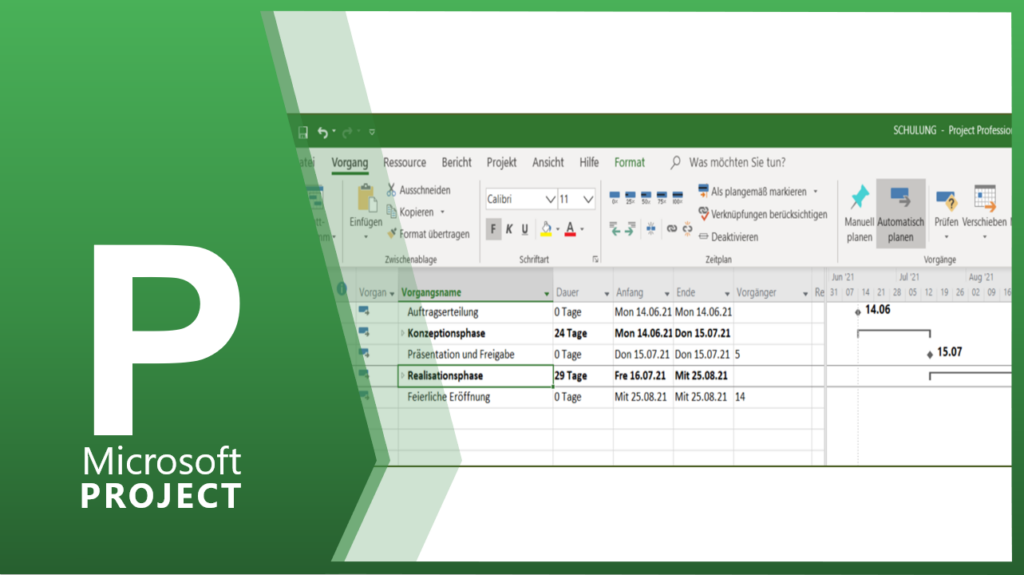Toggle italic (K) formatting
This screenshot has height=575, width=1024.
(x=509, y=229)
